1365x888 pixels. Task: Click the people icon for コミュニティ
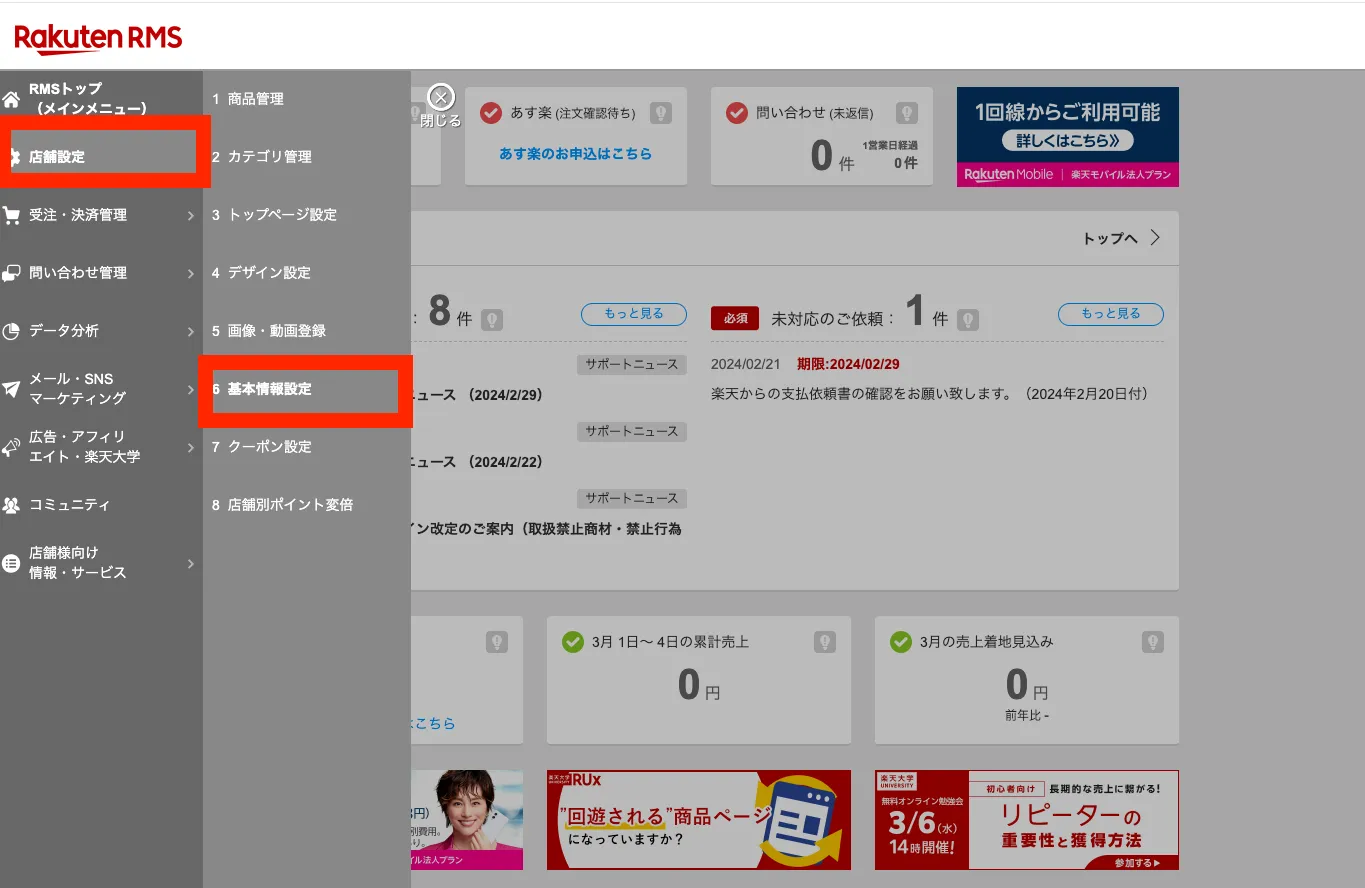tap(11, 505)
